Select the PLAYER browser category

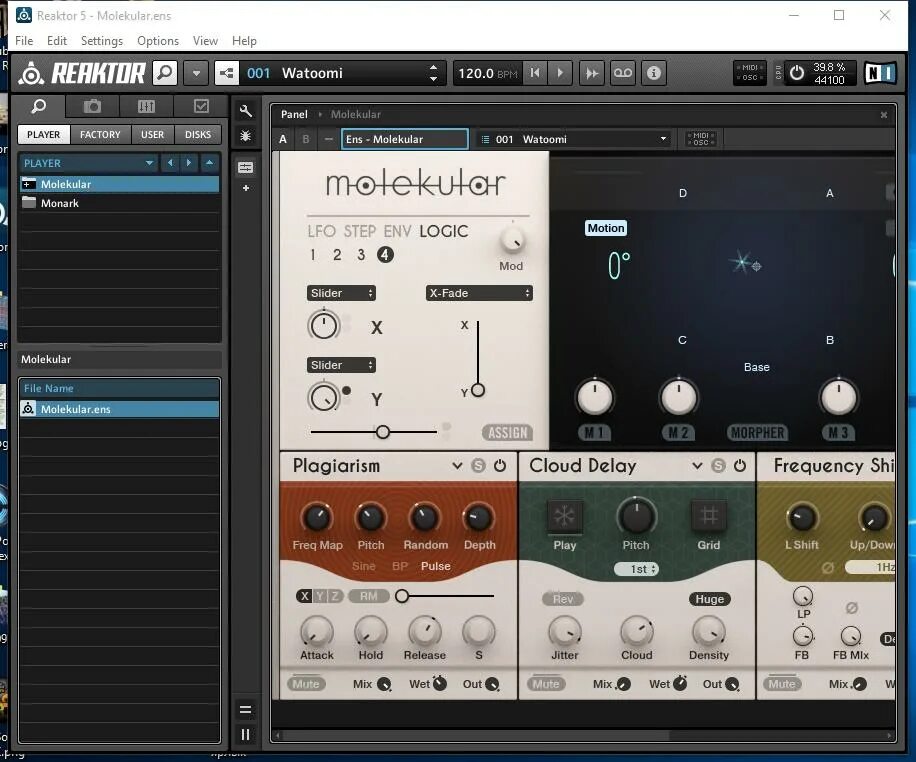point(44,134)
